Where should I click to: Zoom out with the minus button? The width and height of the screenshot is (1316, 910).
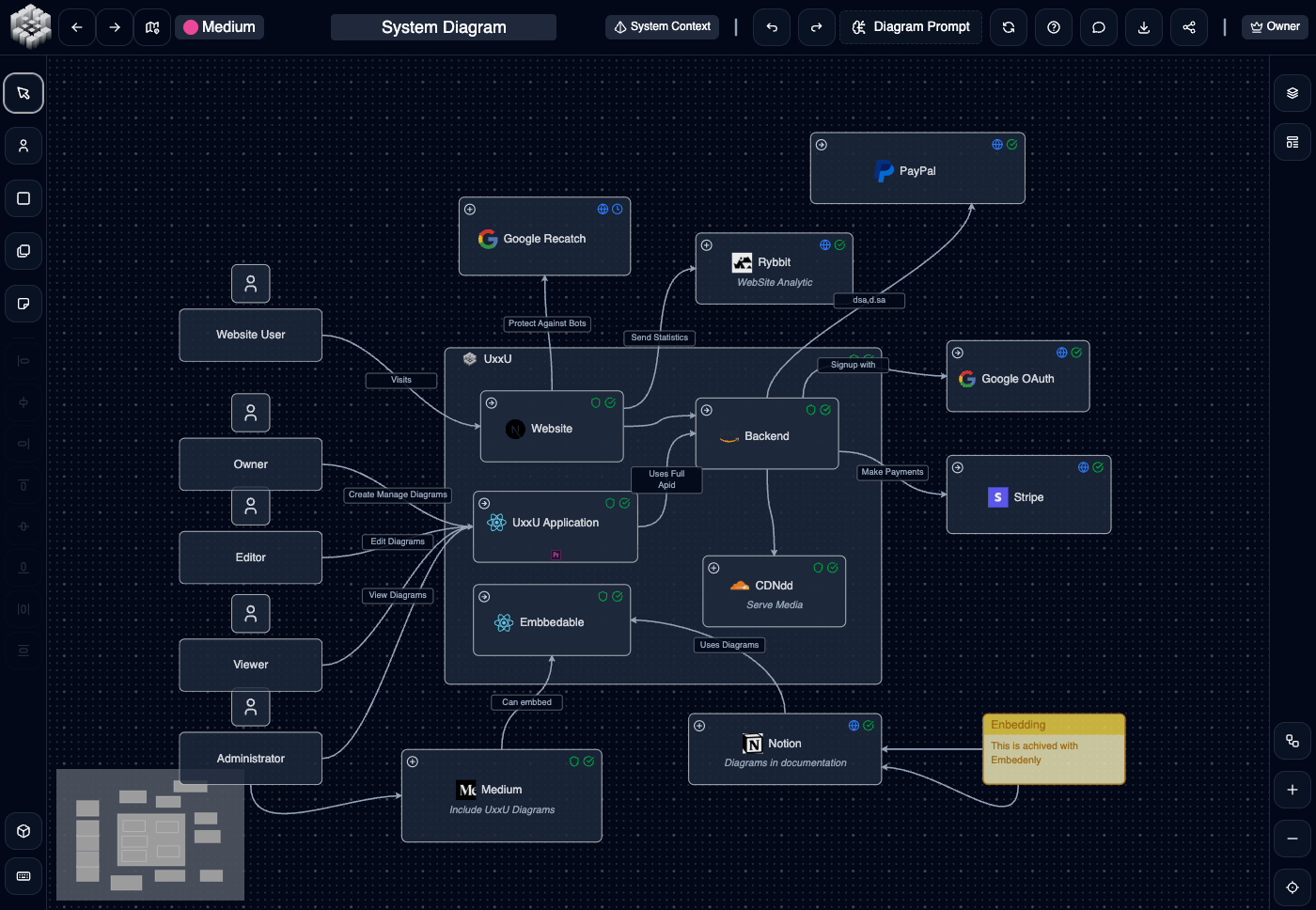[x=1292, y=839]
